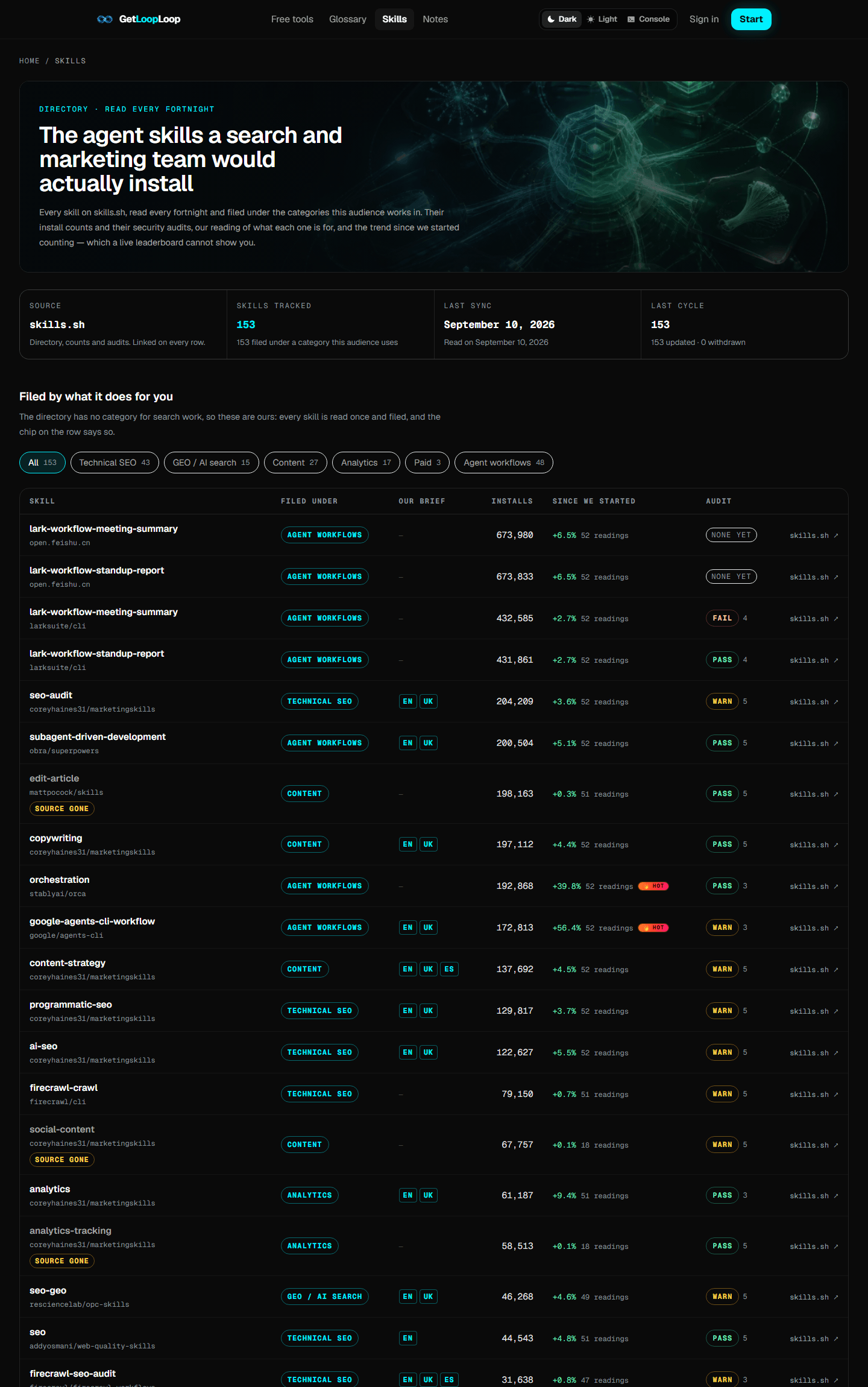The height and width of the screenshot is (1387, 868).
Task: Open skills.sh link in ai-seo row
Action: [814, 1053]
